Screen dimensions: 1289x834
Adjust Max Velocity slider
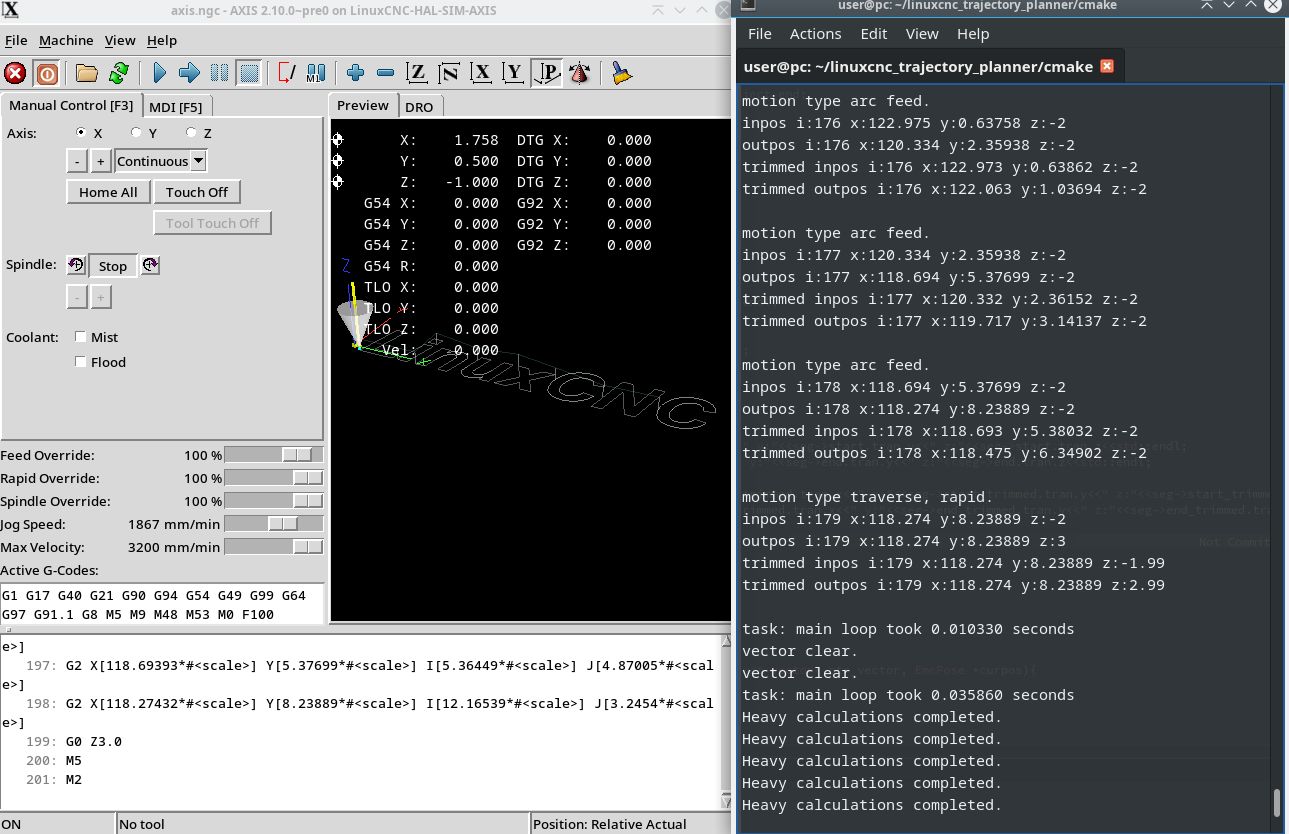tap(274, 547)
